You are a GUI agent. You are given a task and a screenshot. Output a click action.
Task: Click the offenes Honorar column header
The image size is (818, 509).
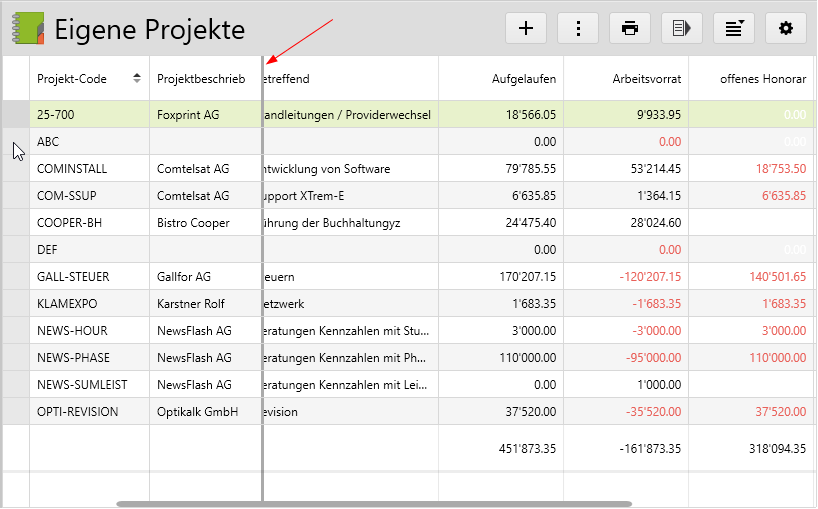(x=763, y=78)
